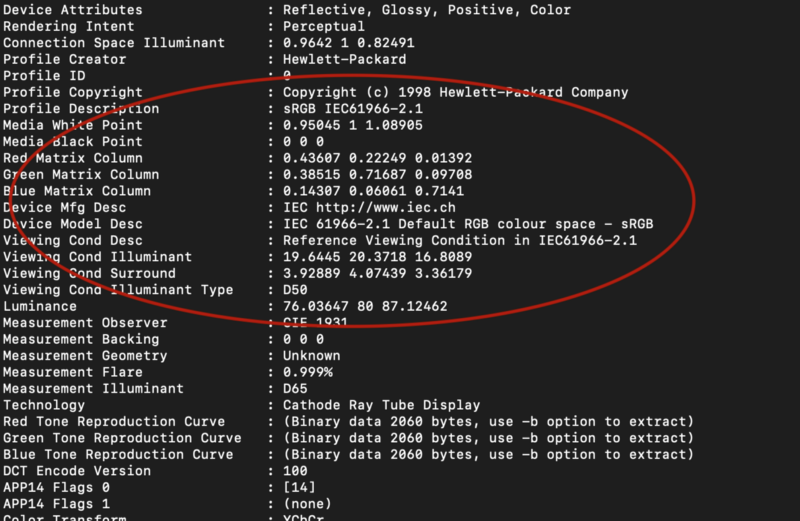The image size is (800, 521).
Task: Click the Media White Point values
Action: (353, 125)
